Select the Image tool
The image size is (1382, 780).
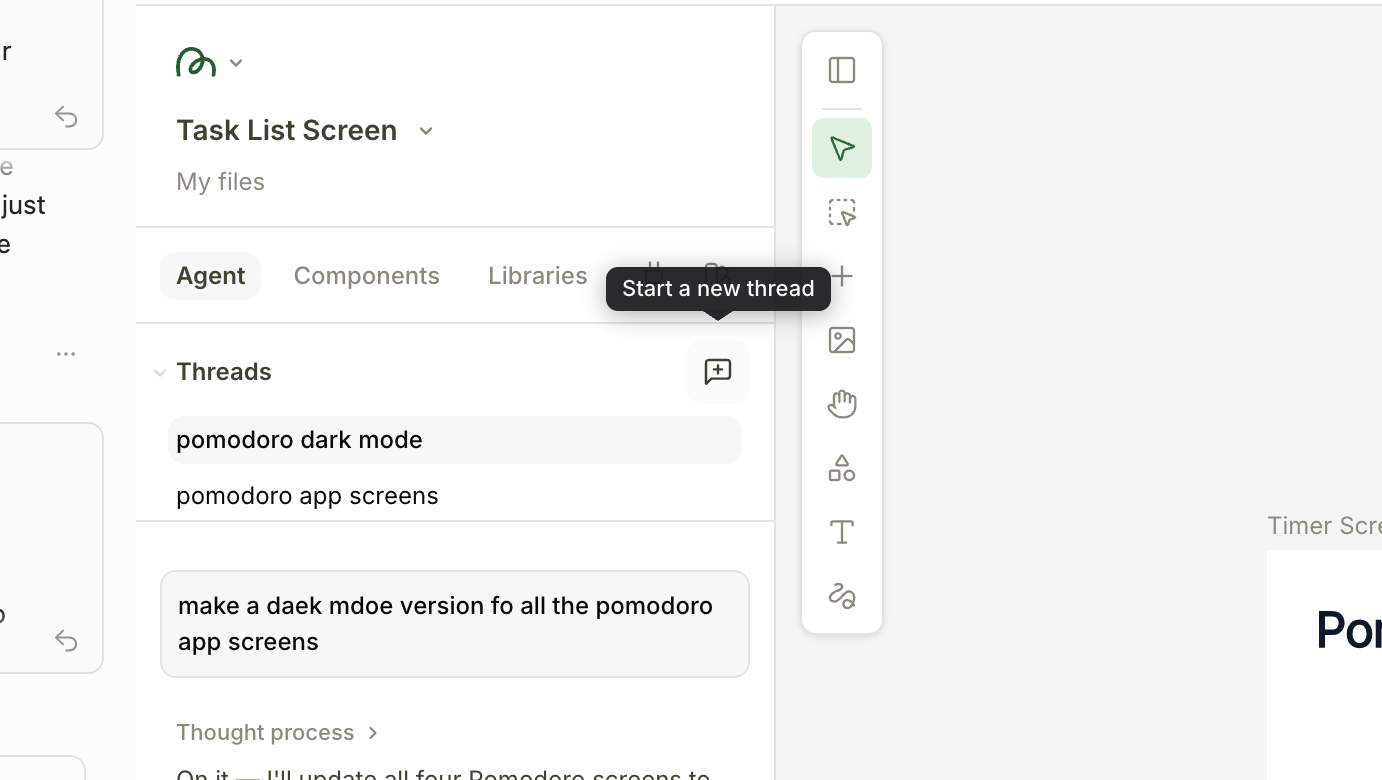[x=842, y=340]
